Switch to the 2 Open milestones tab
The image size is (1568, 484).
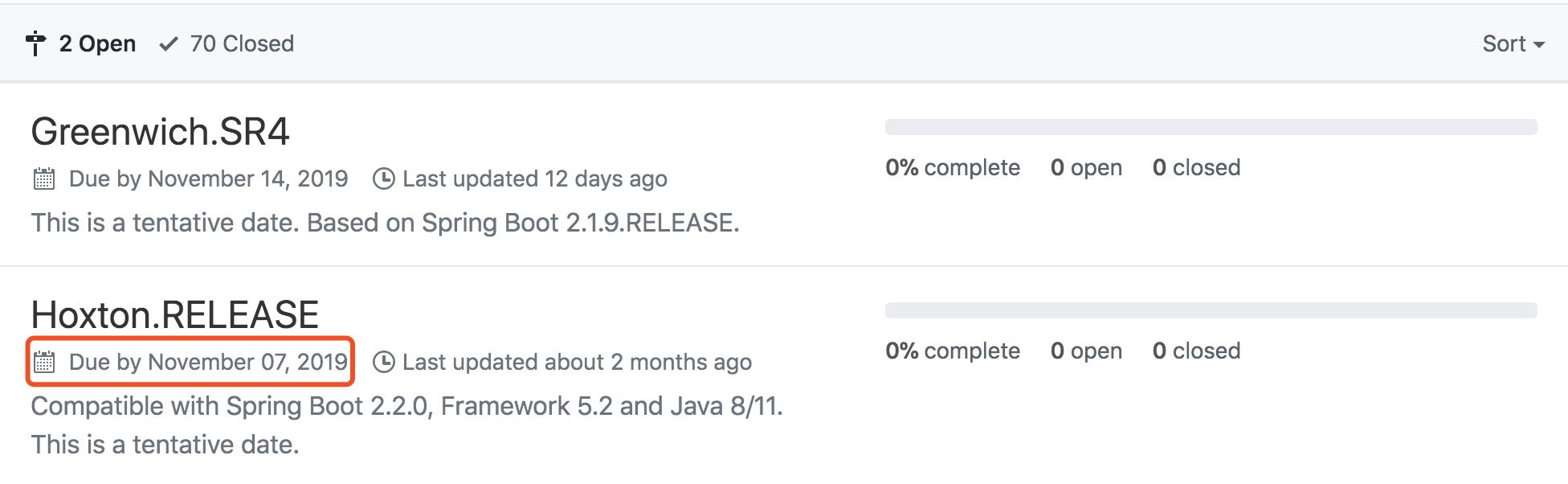[96, 43]
